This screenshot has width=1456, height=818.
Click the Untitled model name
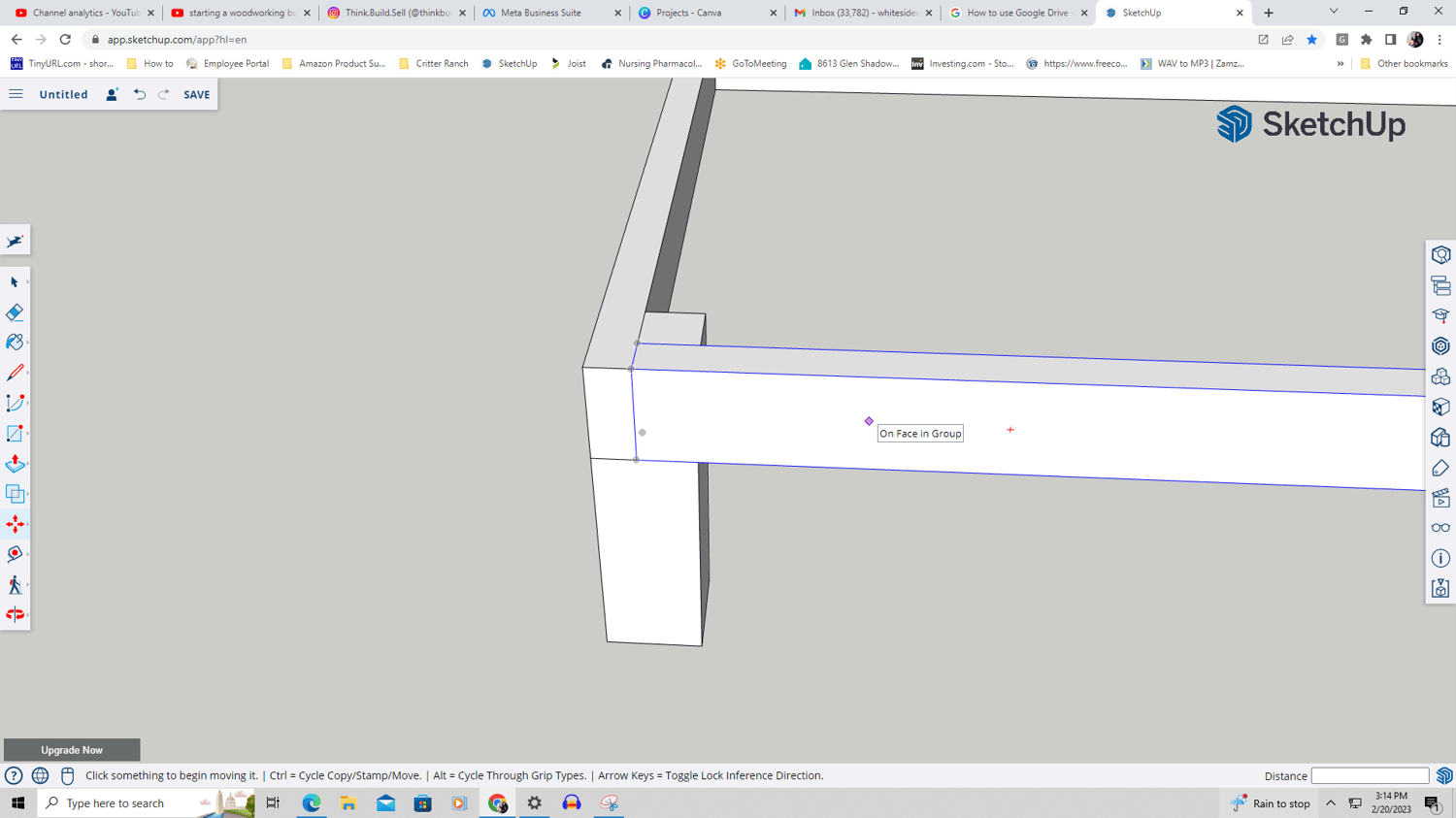coord(63,94)
